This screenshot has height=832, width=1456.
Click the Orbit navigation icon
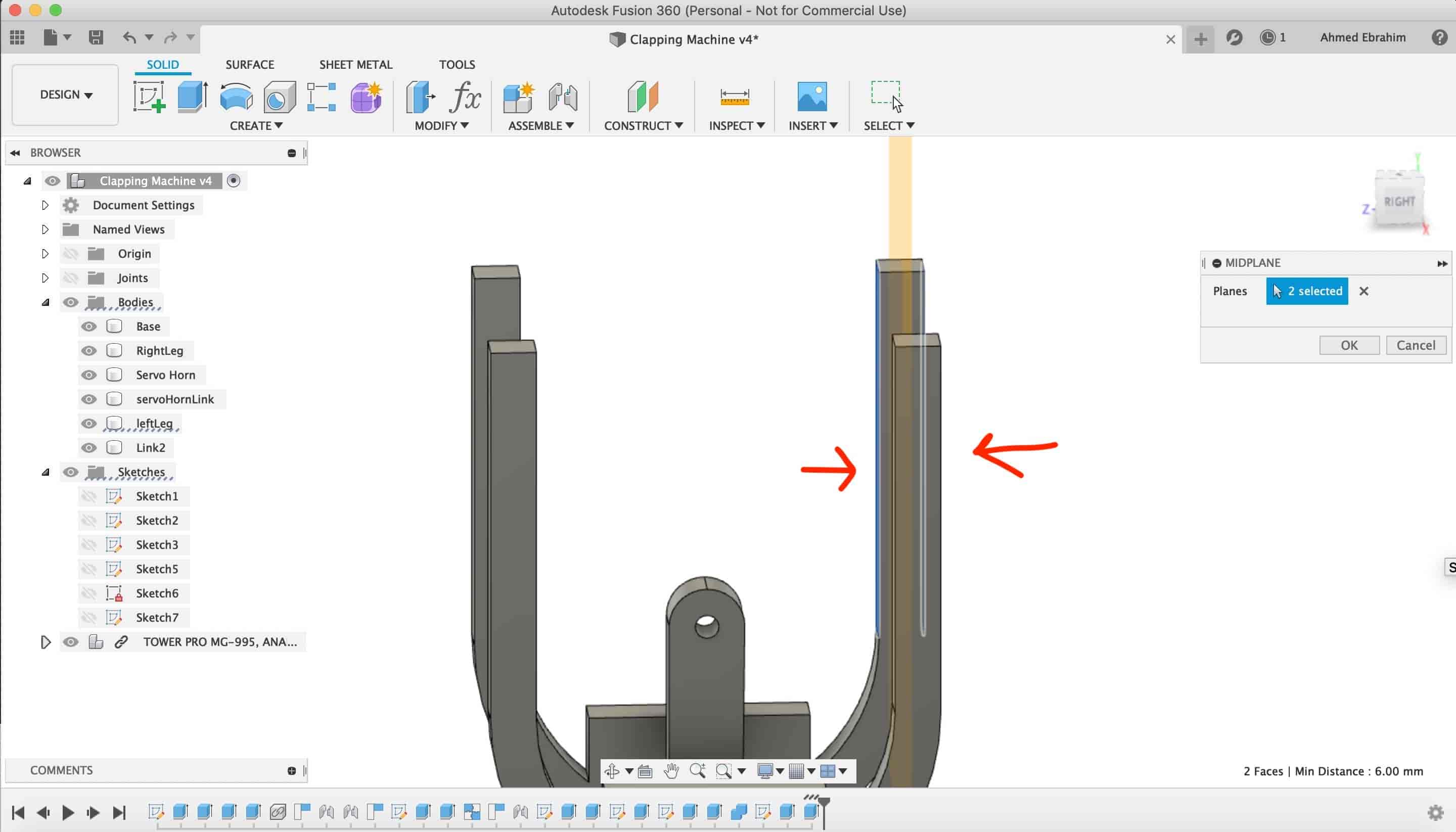[612, 771]
